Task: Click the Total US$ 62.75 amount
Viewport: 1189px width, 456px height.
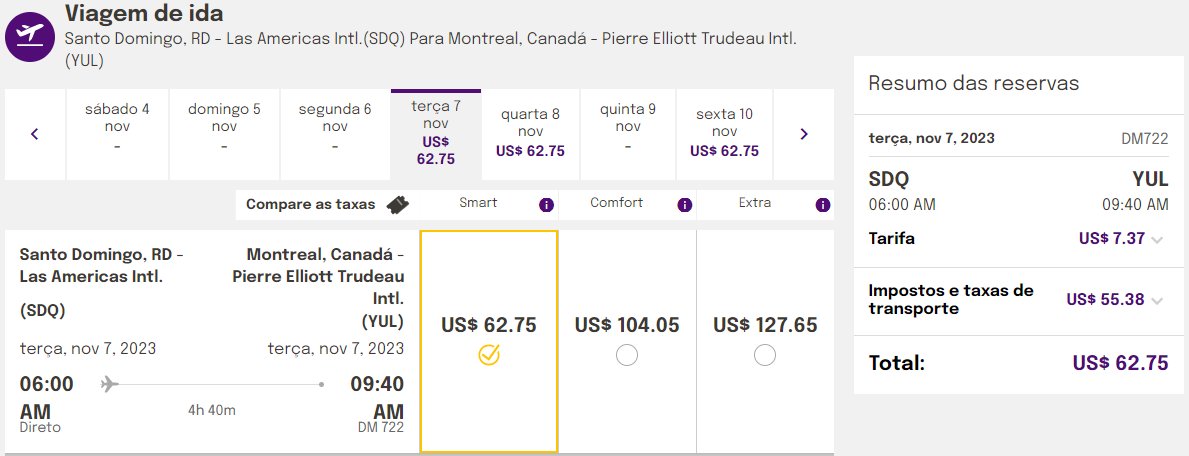Action: coord(1121,363)
